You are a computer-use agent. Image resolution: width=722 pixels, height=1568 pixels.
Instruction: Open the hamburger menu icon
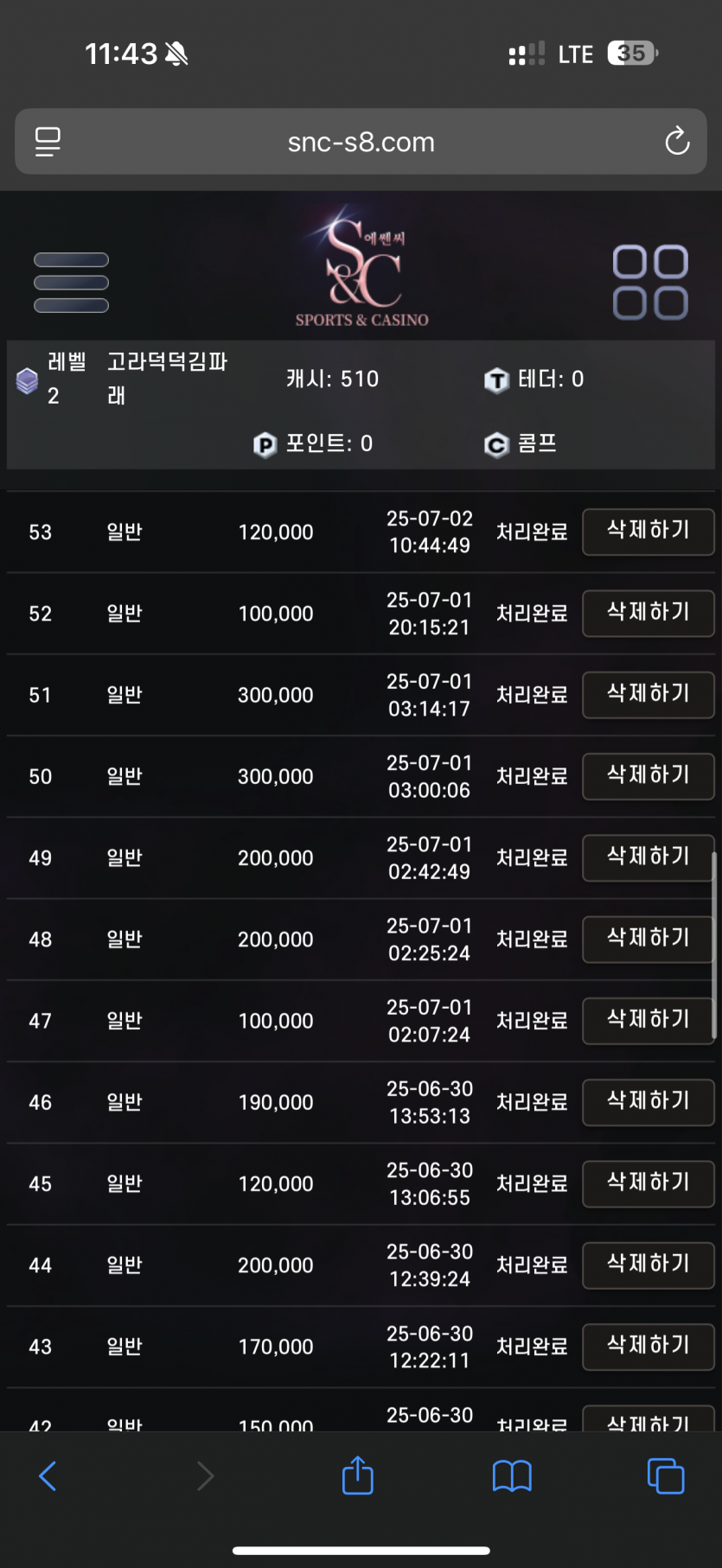[x=71, y=283]
